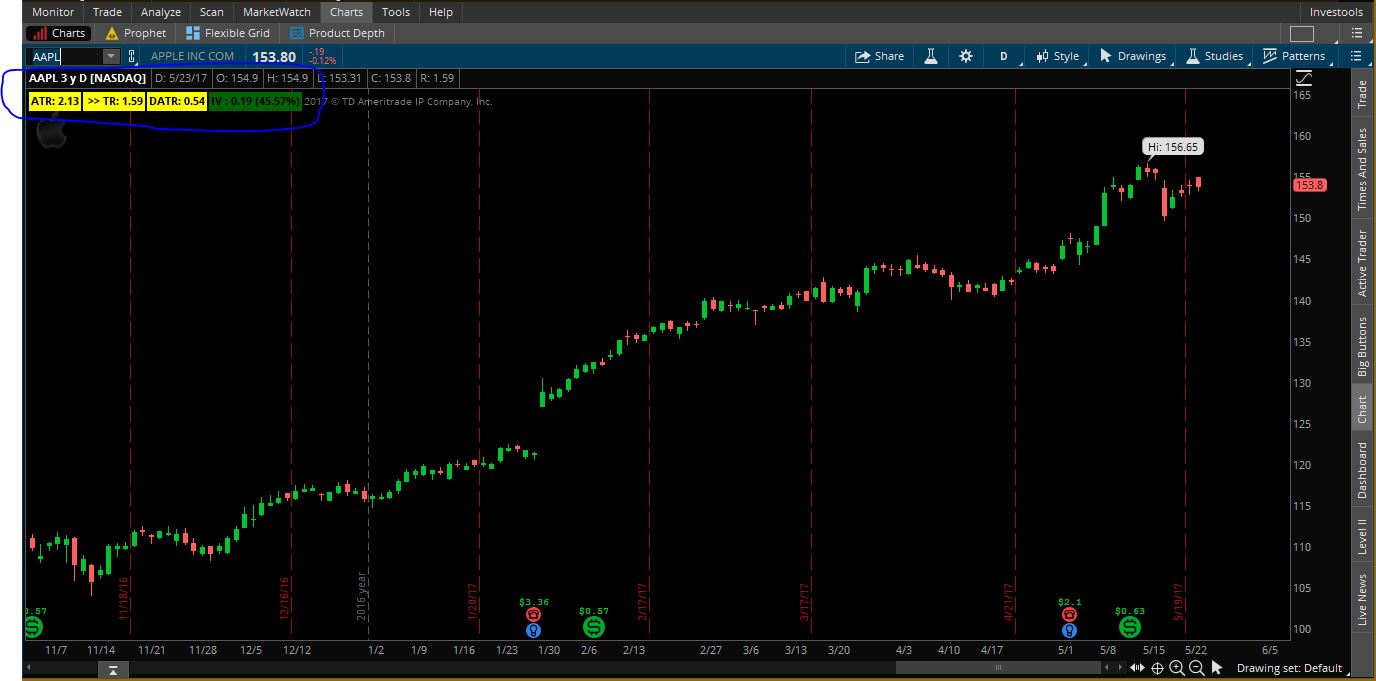Click the zoom out magnifier icon
Screen dimensions: 1376x681
1196,668
